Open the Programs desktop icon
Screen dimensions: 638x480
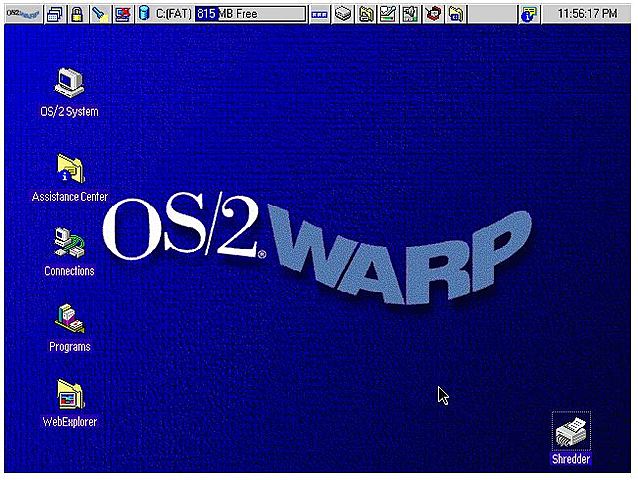(x=69, y=319)
